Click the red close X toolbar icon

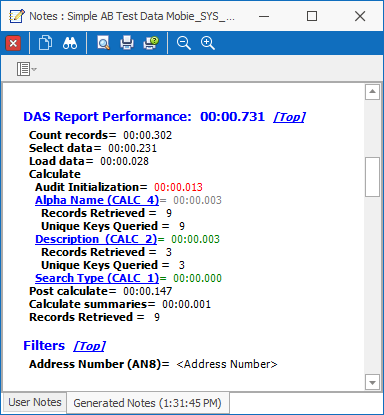coord(13,43)
